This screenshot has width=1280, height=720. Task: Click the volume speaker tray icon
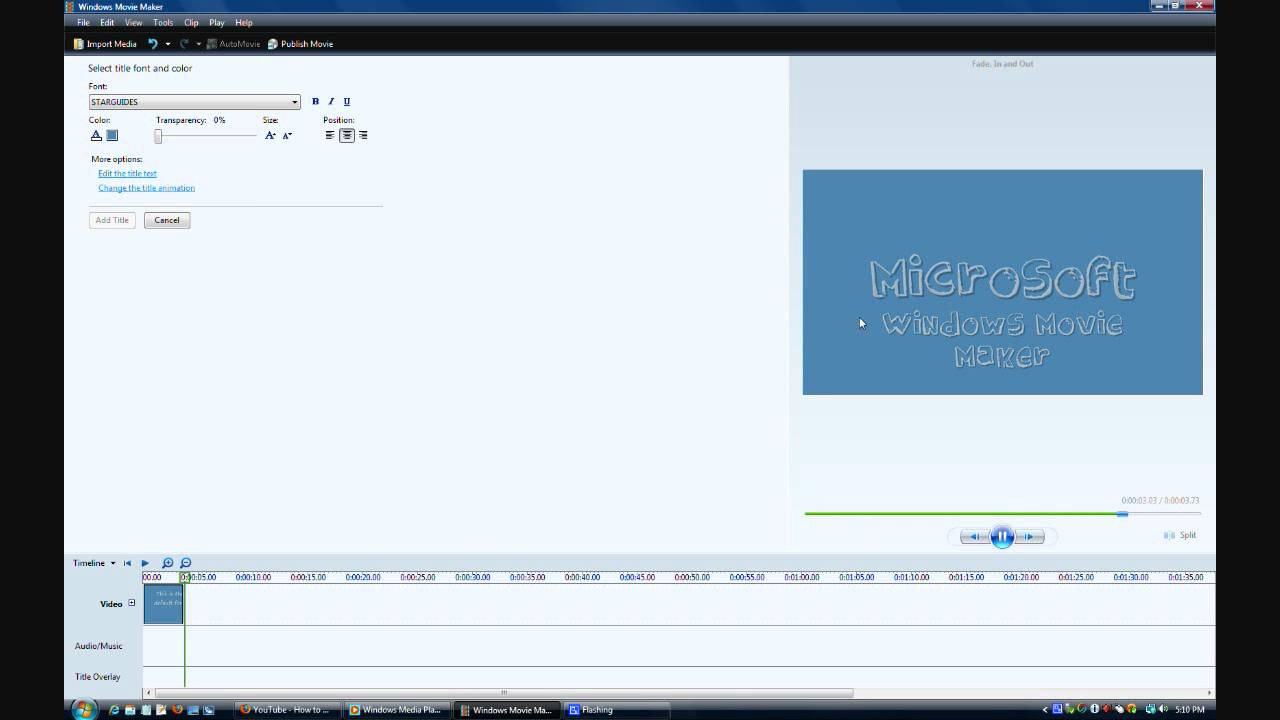1164,710
